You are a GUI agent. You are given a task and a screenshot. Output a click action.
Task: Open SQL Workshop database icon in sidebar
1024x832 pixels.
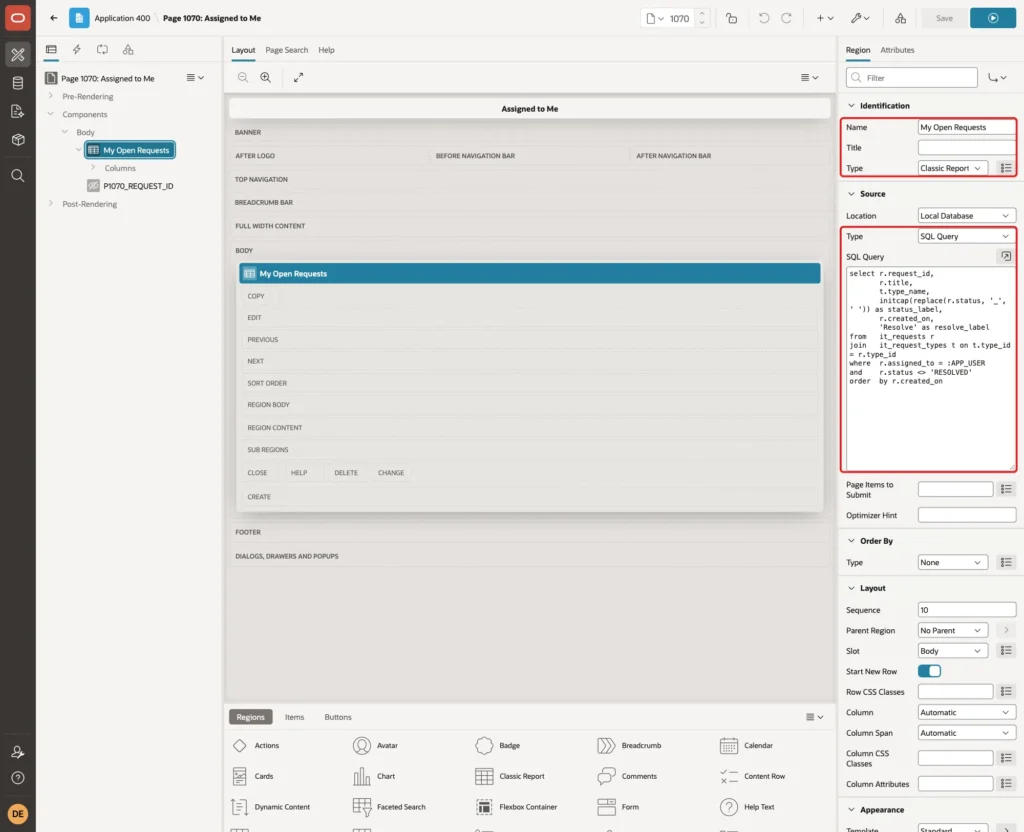[18, 83]
